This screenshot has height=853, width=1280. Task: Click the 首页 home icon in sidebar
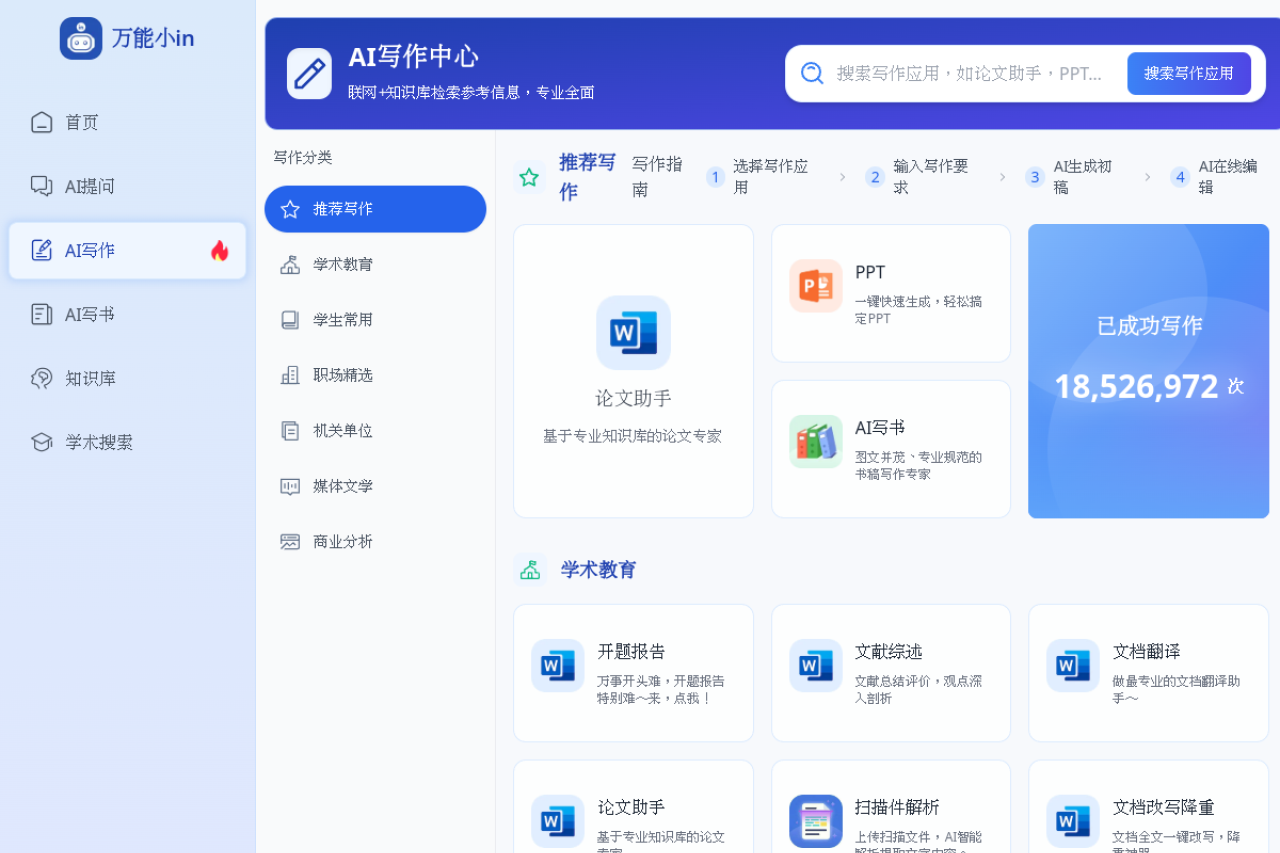point(41,122)
